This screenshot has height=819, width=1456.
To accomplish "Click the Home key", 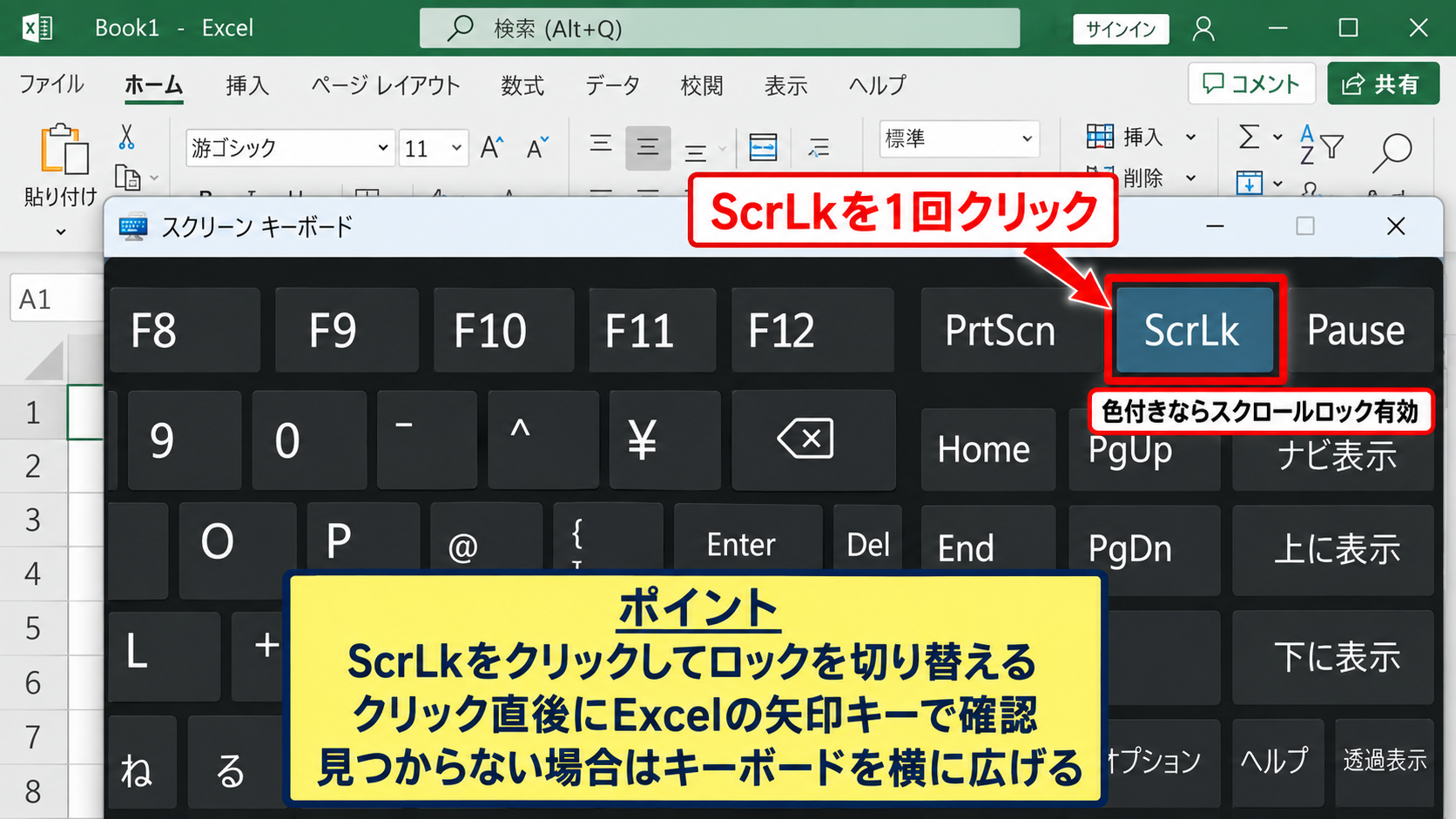I will 988,449.
